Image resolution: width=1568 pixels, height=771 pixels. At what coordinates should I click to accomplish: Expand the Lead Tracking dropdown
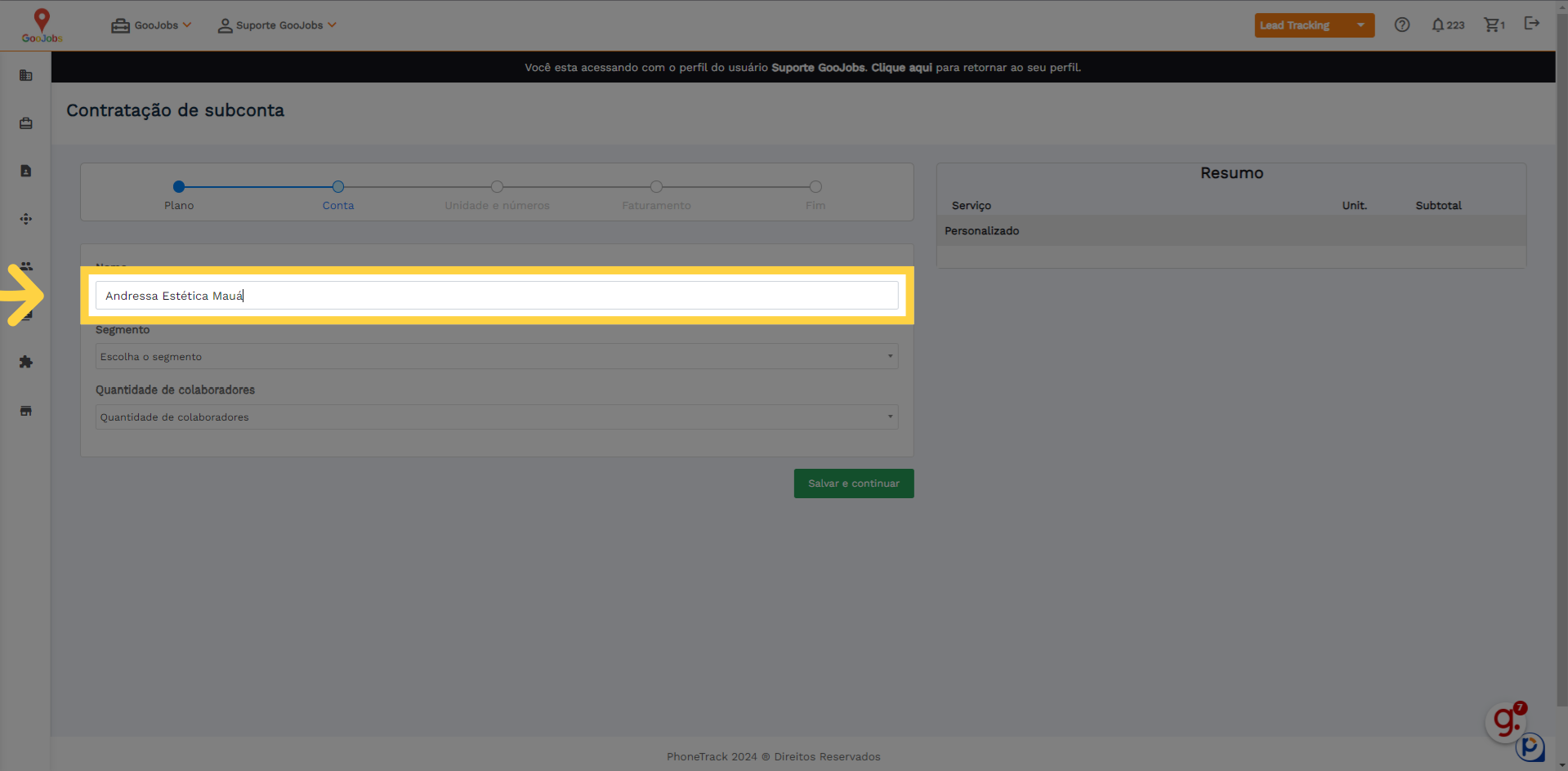1314,25
